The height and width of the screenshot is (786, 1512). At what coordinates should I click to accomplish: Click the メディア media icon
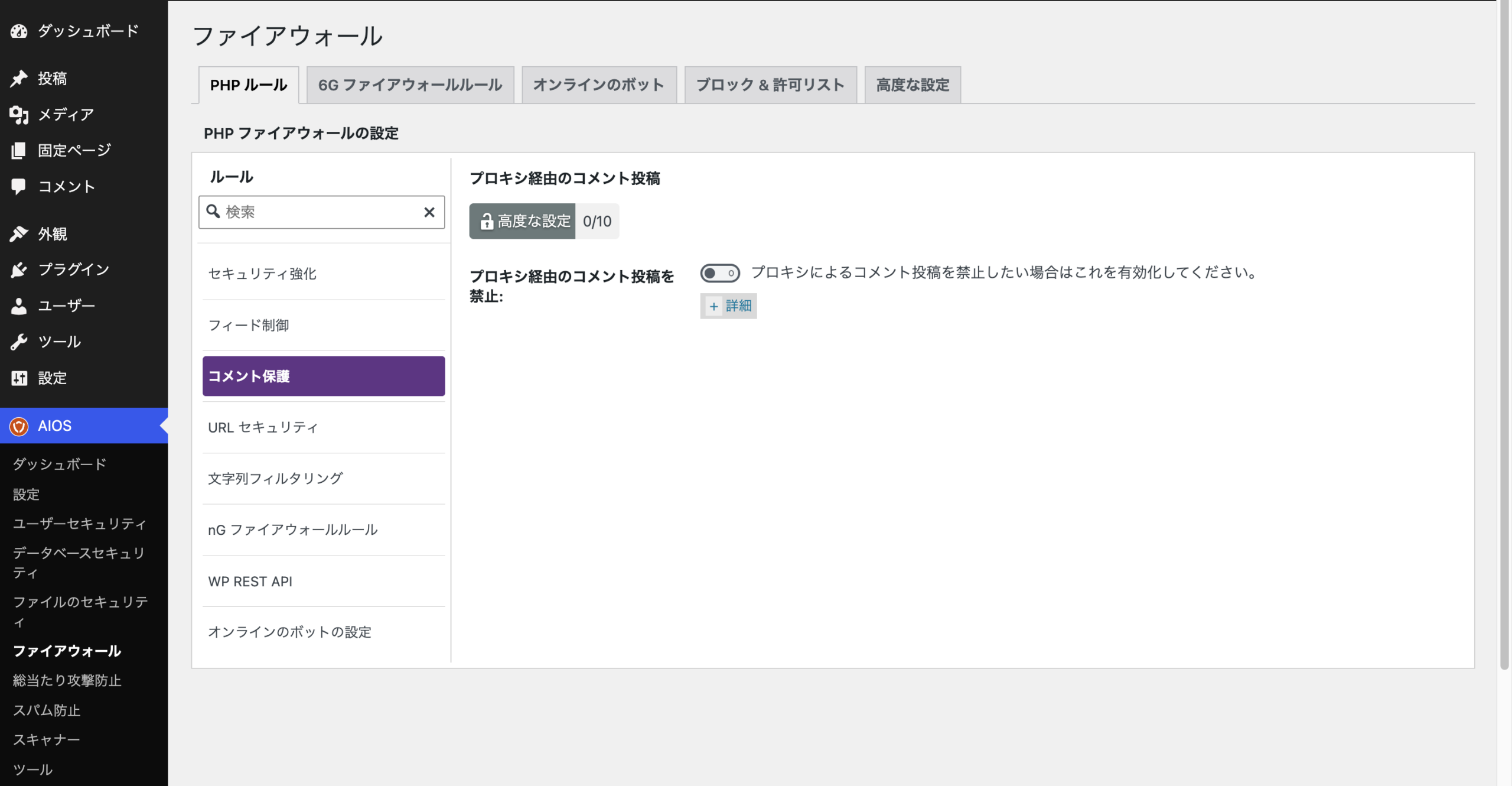click(19, 114)
